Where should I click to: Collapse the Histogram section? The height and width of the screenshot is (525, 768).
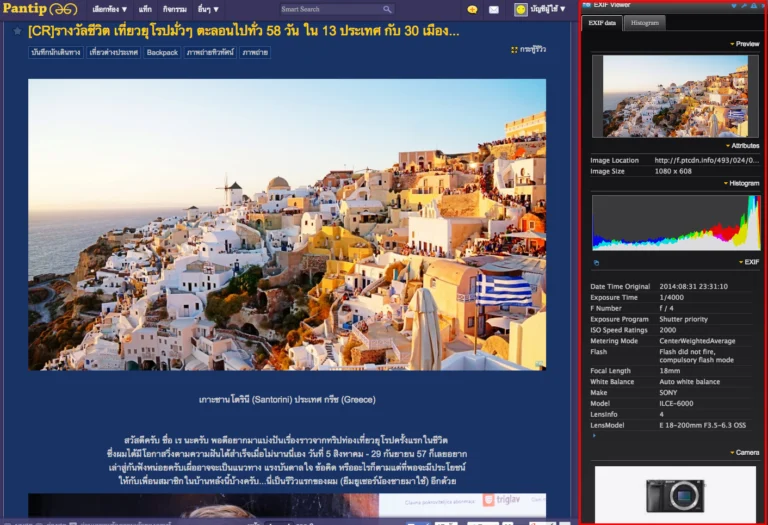742,183
